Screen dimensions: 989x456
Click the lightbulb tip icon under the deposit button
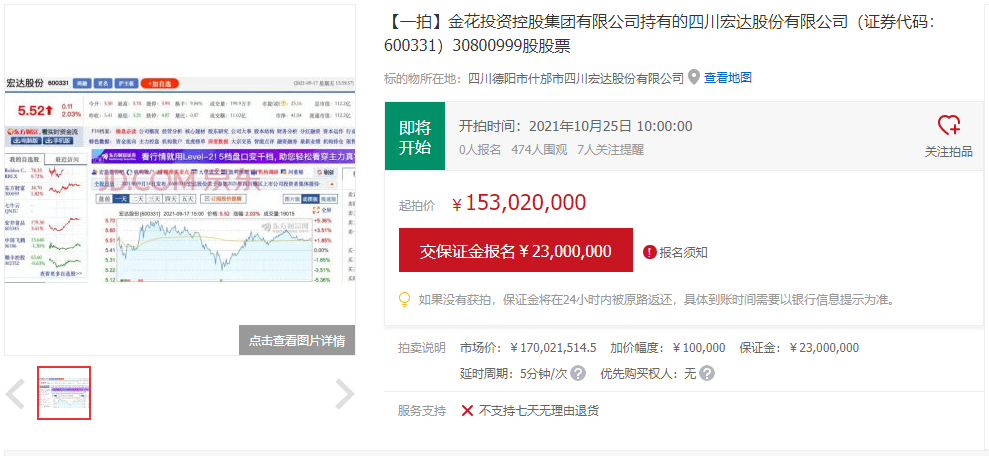[405, 299]
